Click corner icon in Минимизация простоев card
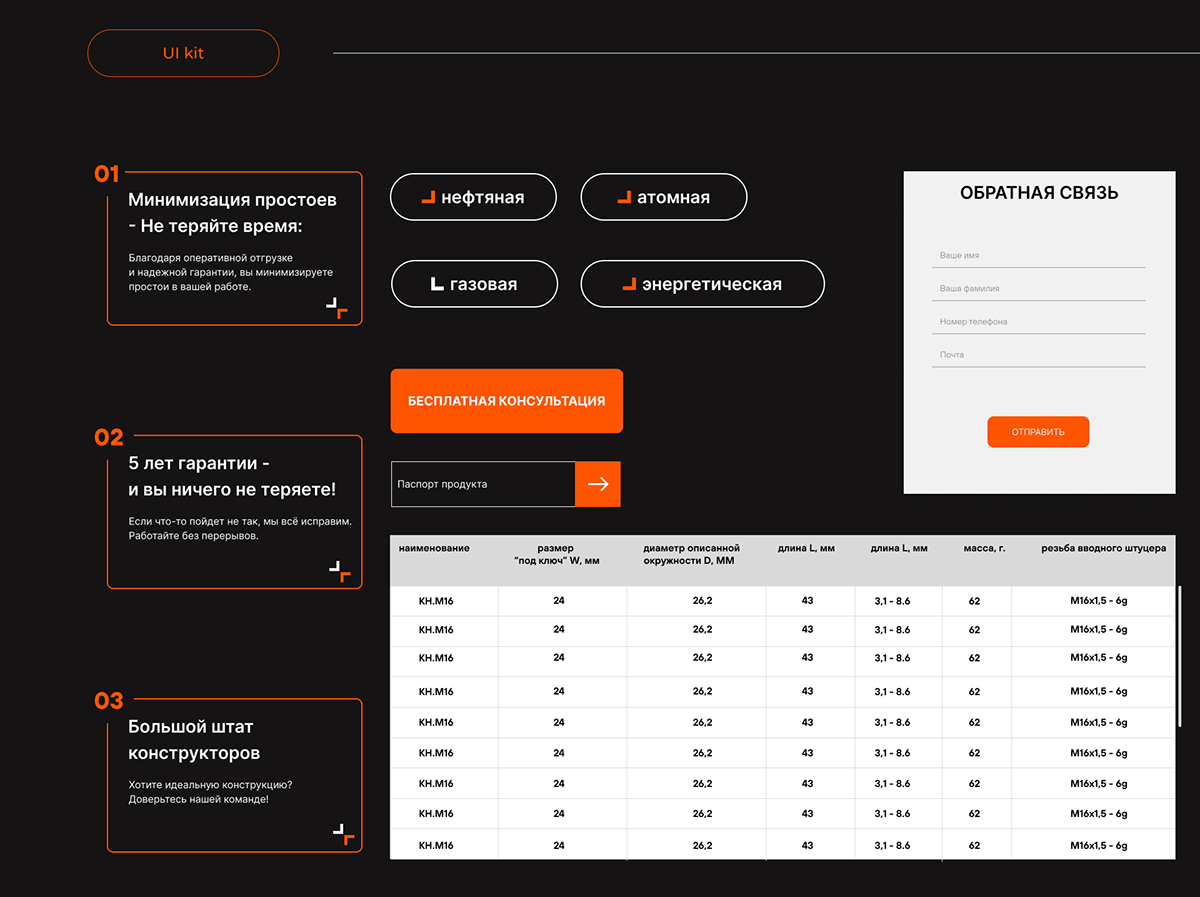Image resolution: width=1200 pixels, height=897 pixels. click(337, 308)
